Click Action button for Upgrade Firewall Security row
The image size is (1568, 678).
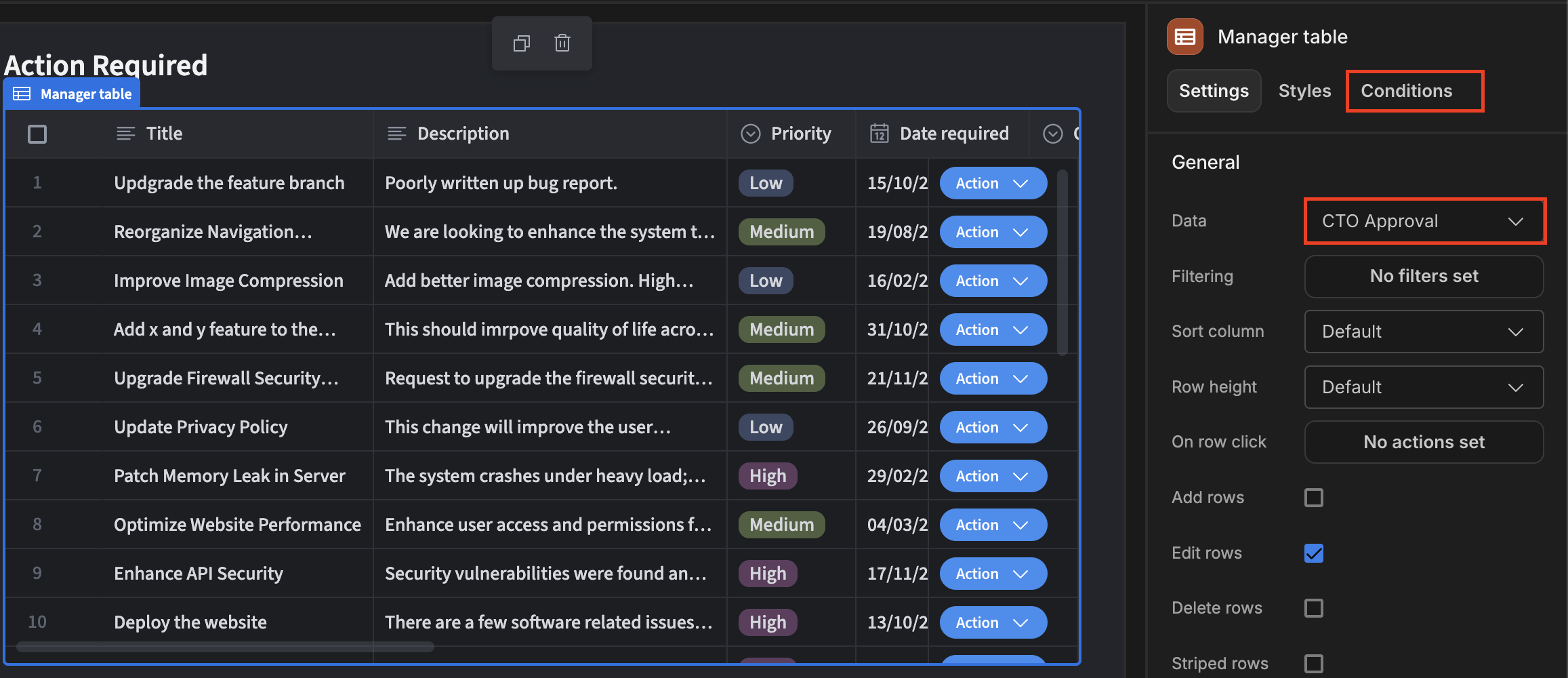pyautogui.click(x=993, y=378)
